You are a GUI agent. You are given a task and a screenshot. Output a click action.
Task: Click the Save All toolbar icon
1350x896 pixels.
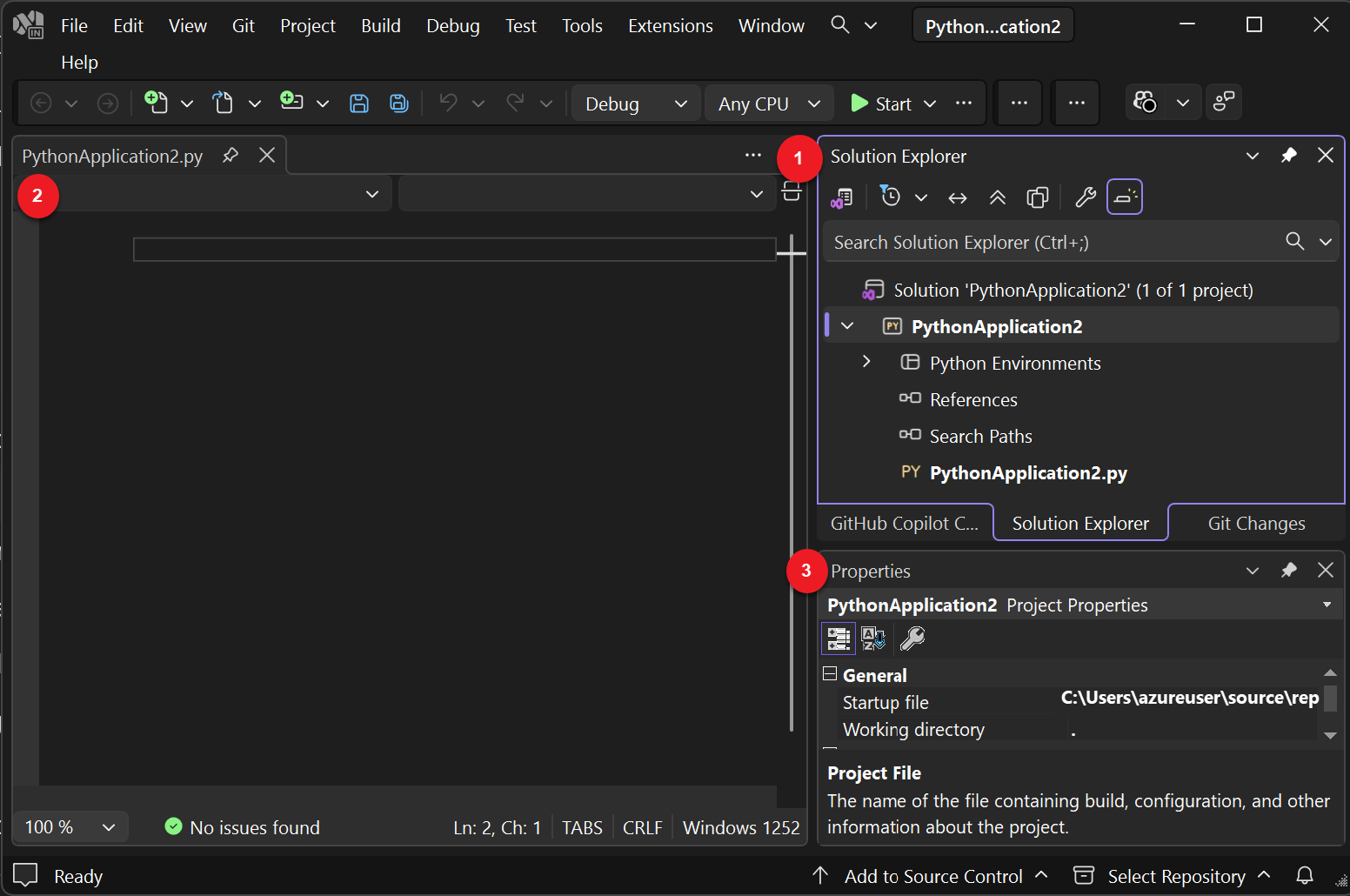[x=398, y=102]
